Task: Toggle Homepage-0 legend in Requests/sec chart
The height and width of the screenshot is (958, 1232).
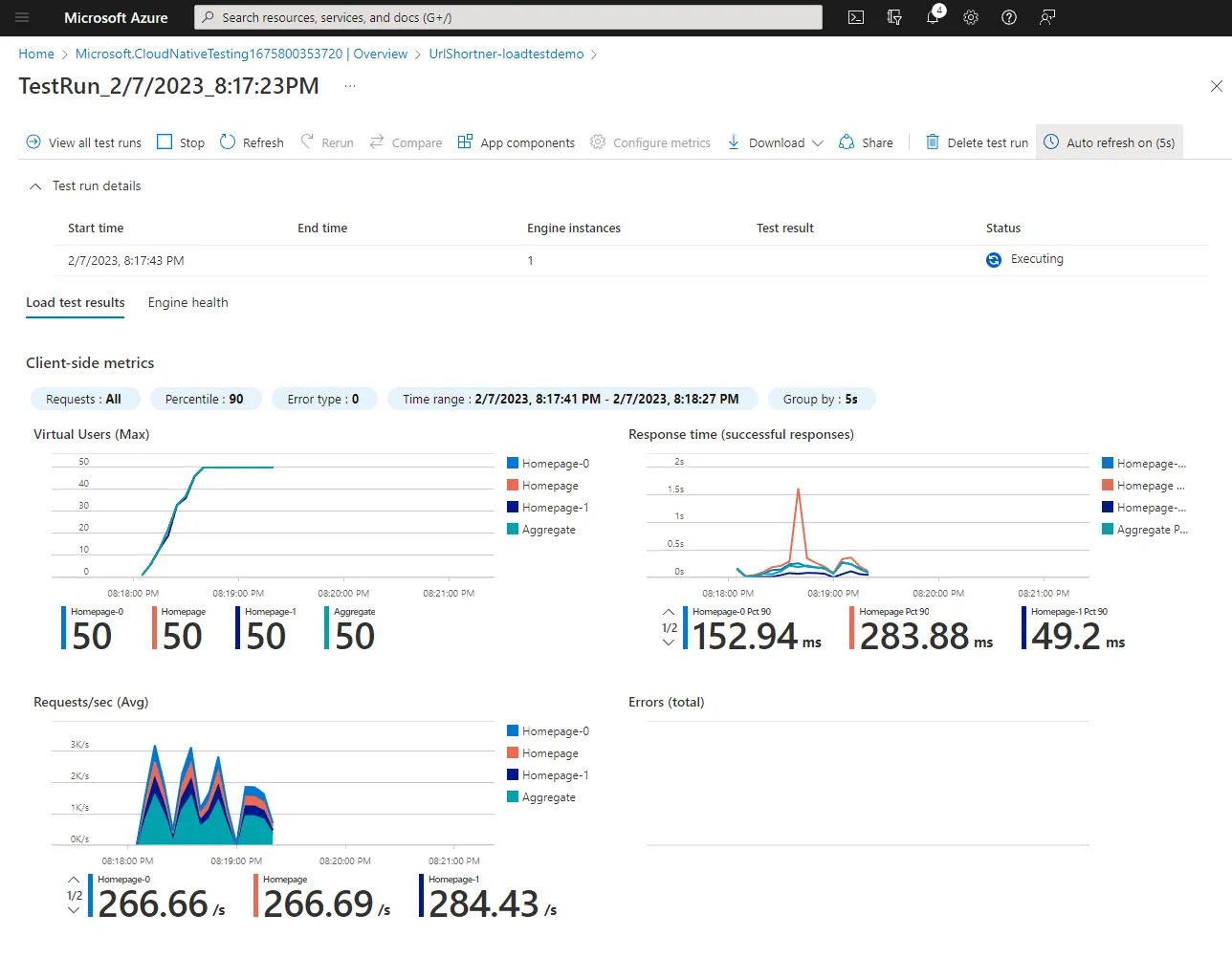Action: tap(548, 731)
